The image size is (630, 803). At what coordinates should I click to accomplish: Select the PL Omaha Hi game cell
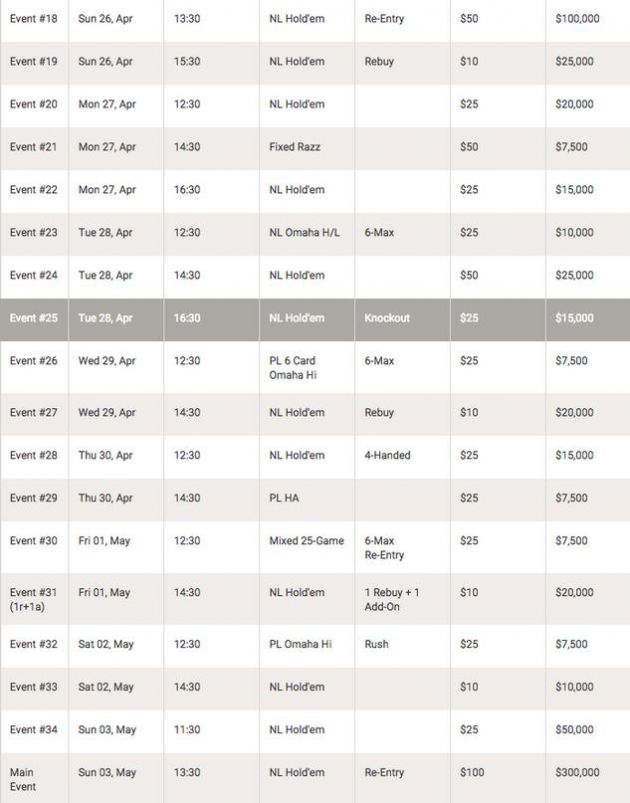point(300,644)
